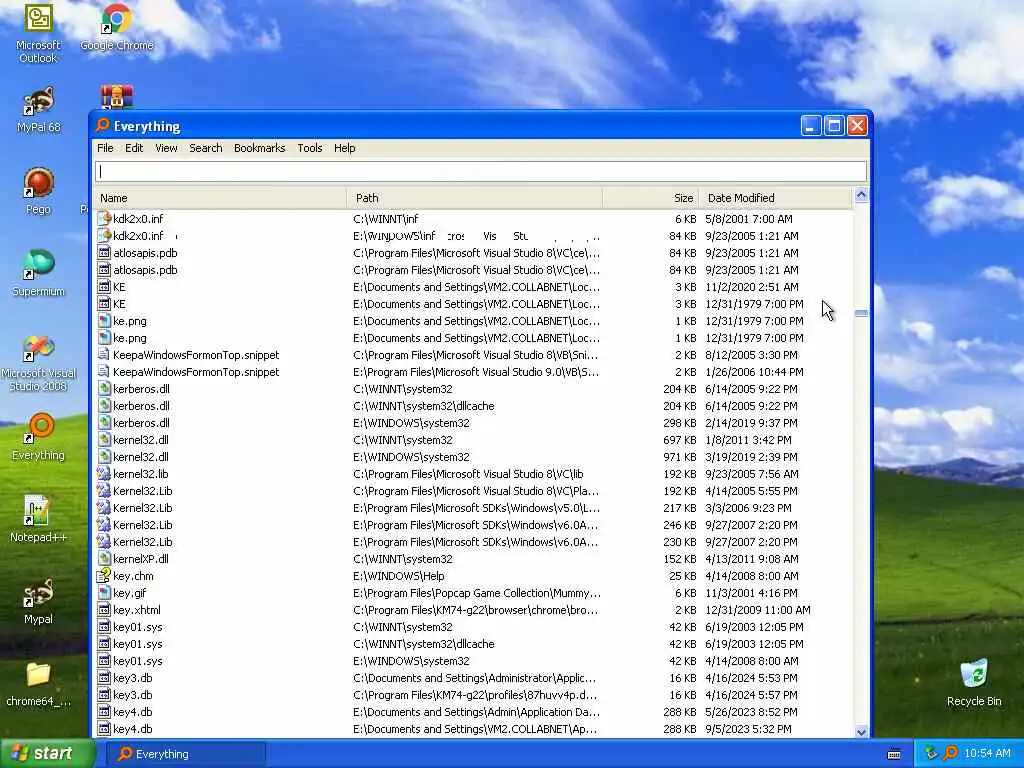Click the results list scrollbar thumb
This screenshot has height=768, width=1024.
(861, 313)
